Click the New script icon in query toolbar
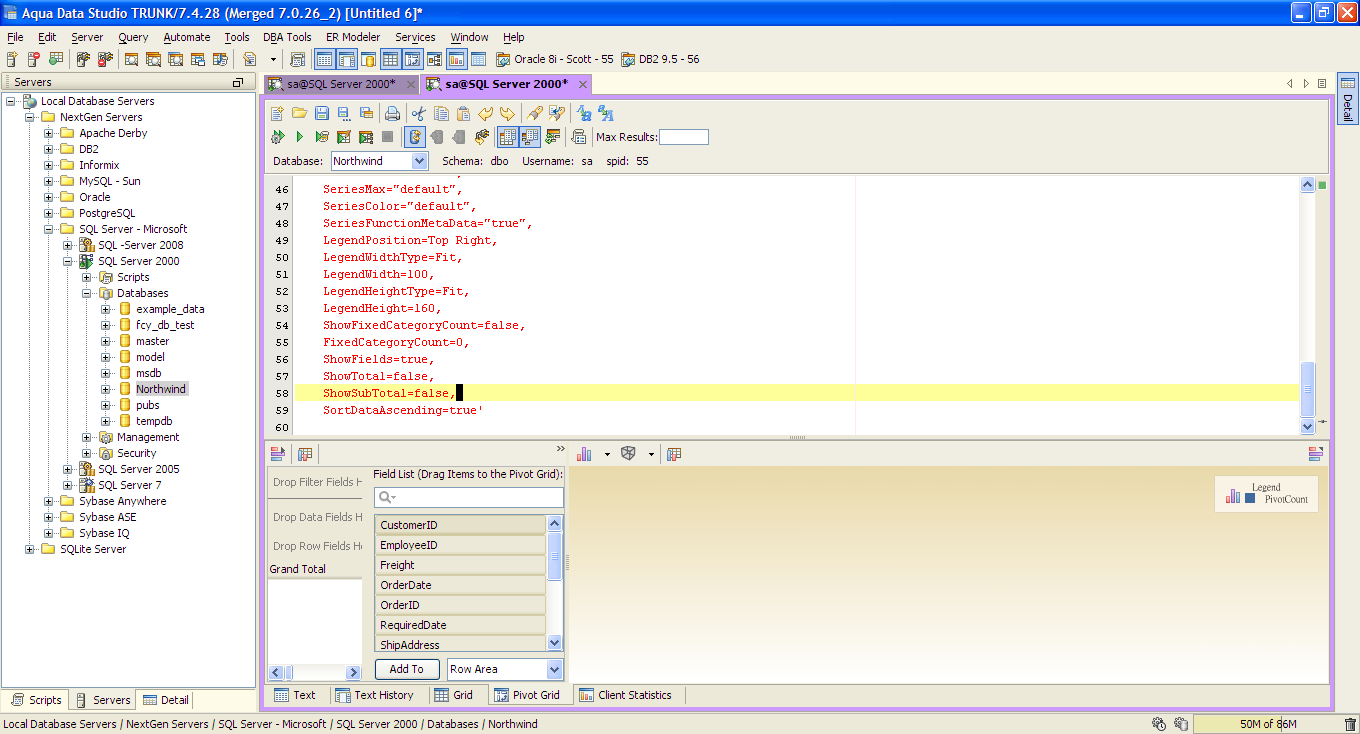1360x734 pixels. click(277, 113)
